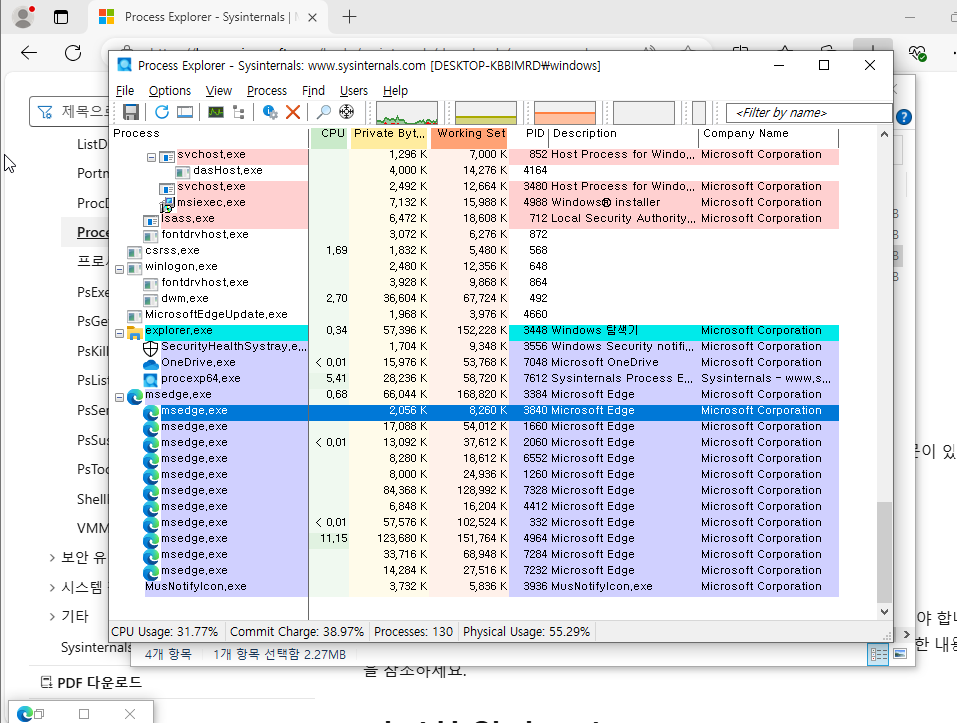Open the Help menu
The width and height of the screenshot is (957, 723).
point(395,90)
